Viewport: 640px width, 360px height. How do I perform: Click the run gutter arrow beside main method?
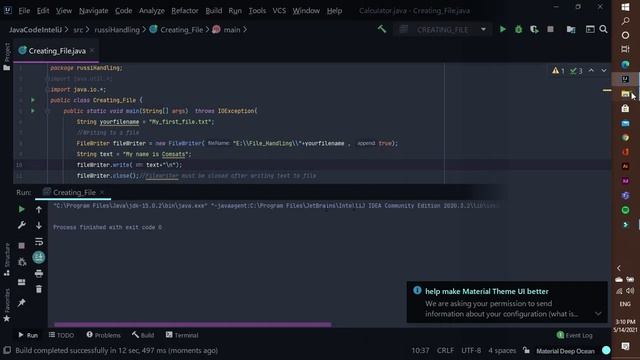pos(33,111)
